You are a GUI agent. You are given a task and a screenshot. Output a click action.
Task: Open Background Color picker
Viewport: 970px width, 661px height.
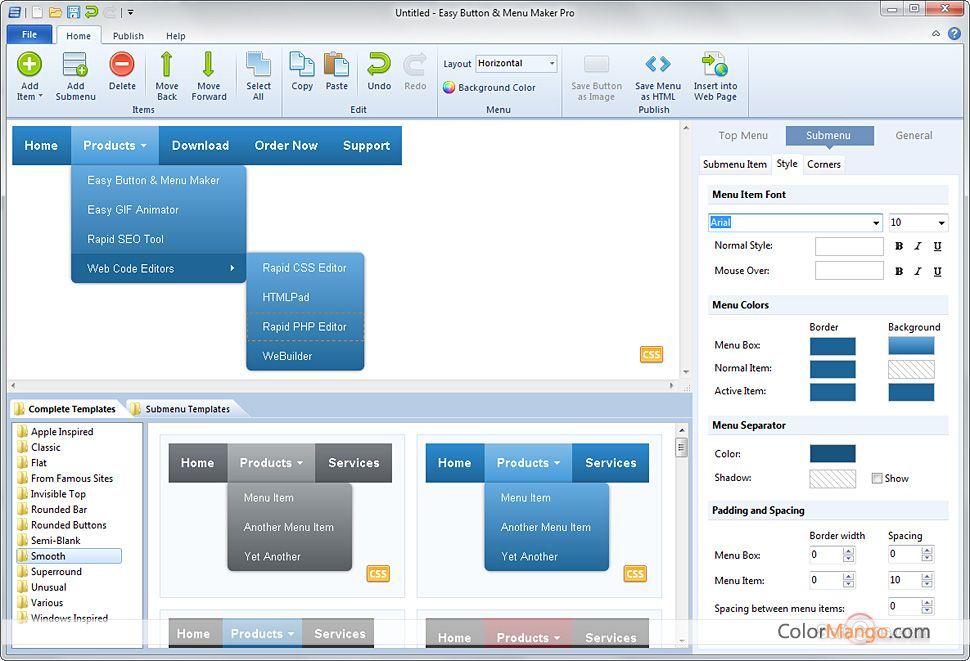[489, 88]
